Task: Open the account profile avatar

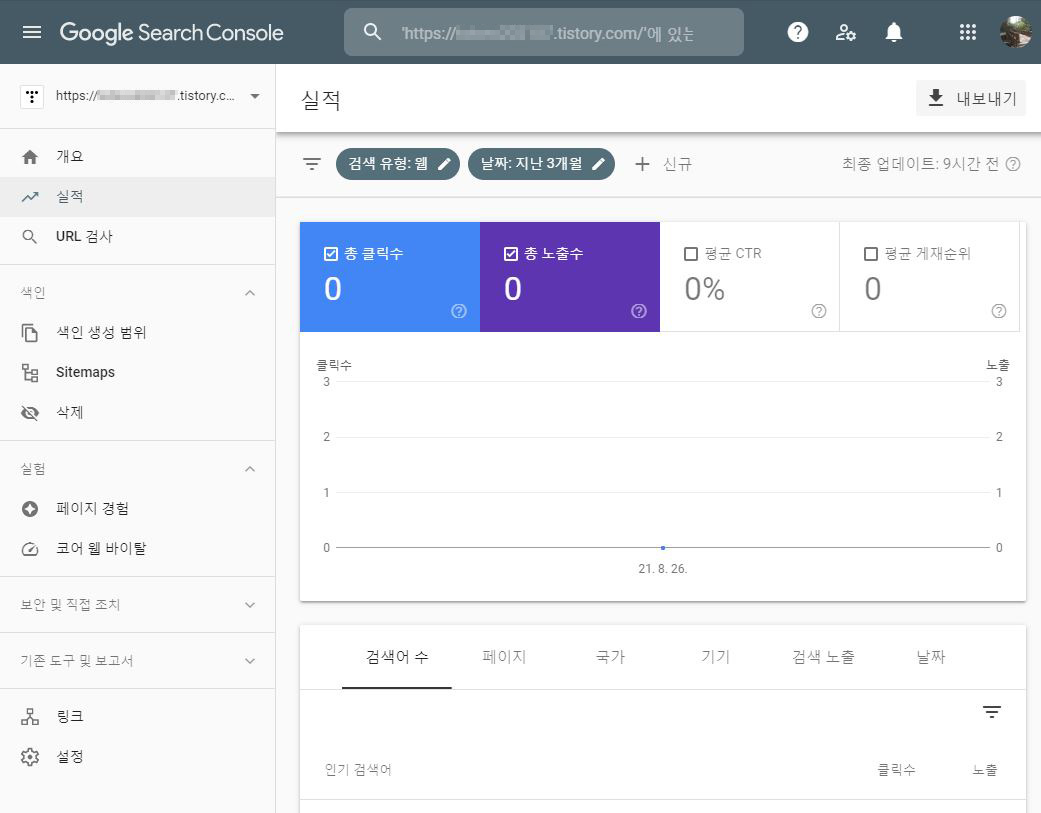Action: [1015, 32]
